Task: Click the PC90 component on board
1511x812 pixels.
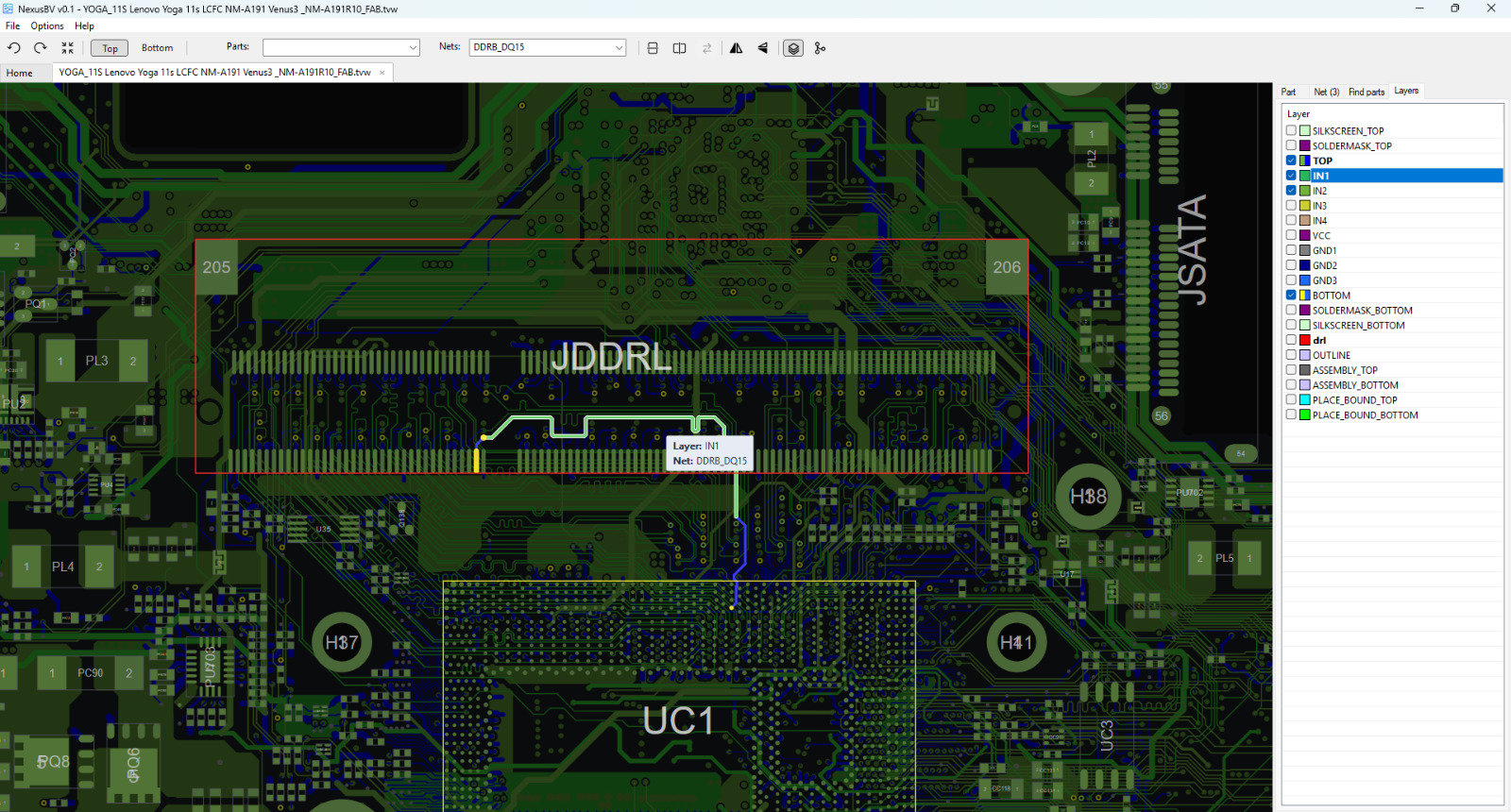Action: coord(90,673)
